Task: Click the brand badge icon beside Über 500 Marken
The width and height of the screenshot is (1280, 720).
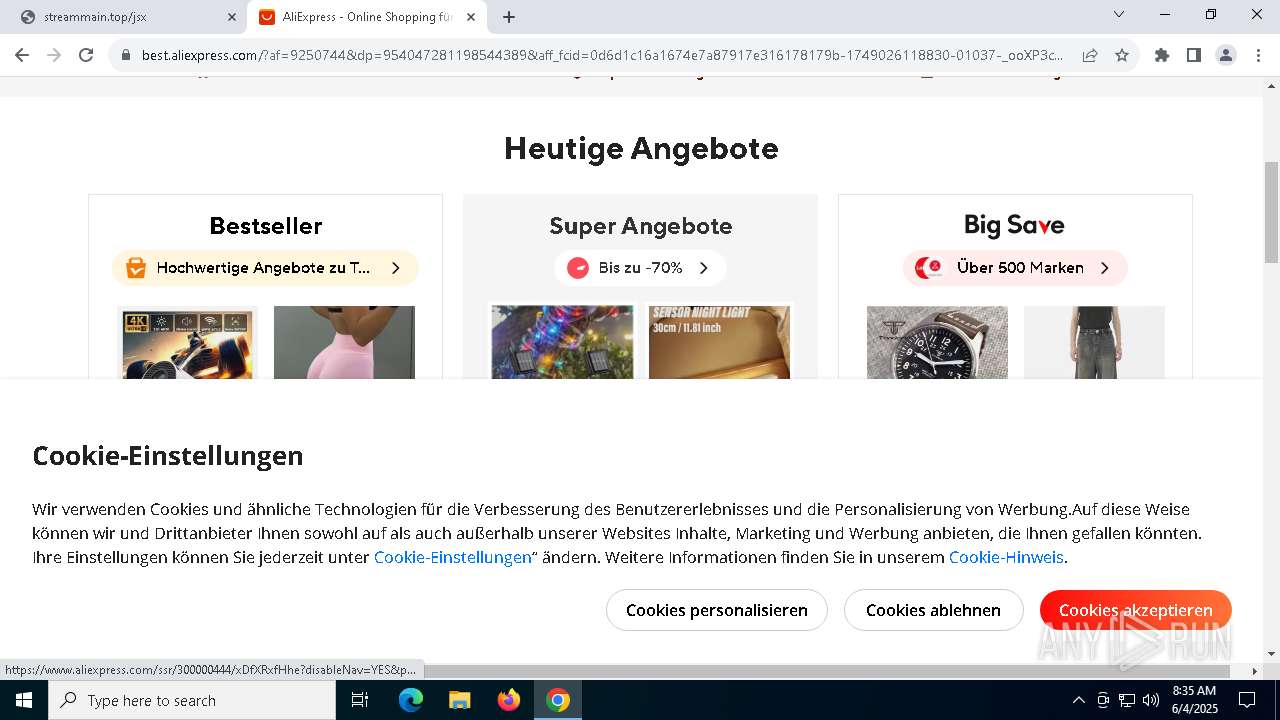Action: coord(929,268)
